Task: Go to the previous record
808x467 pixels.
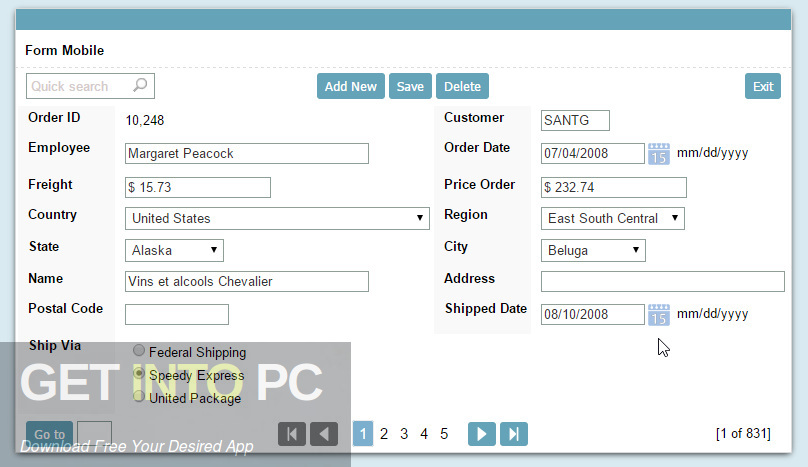Action: 324,434
